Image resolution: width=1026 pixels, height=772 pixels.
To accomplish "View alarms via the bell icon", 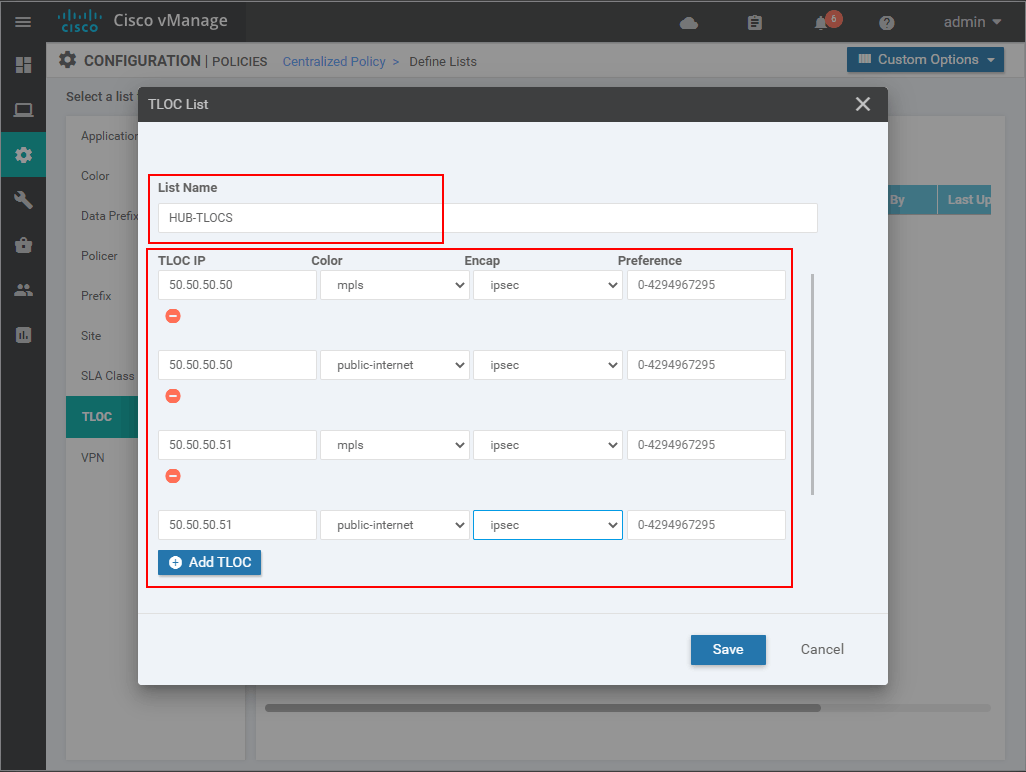I will point(820,21).
